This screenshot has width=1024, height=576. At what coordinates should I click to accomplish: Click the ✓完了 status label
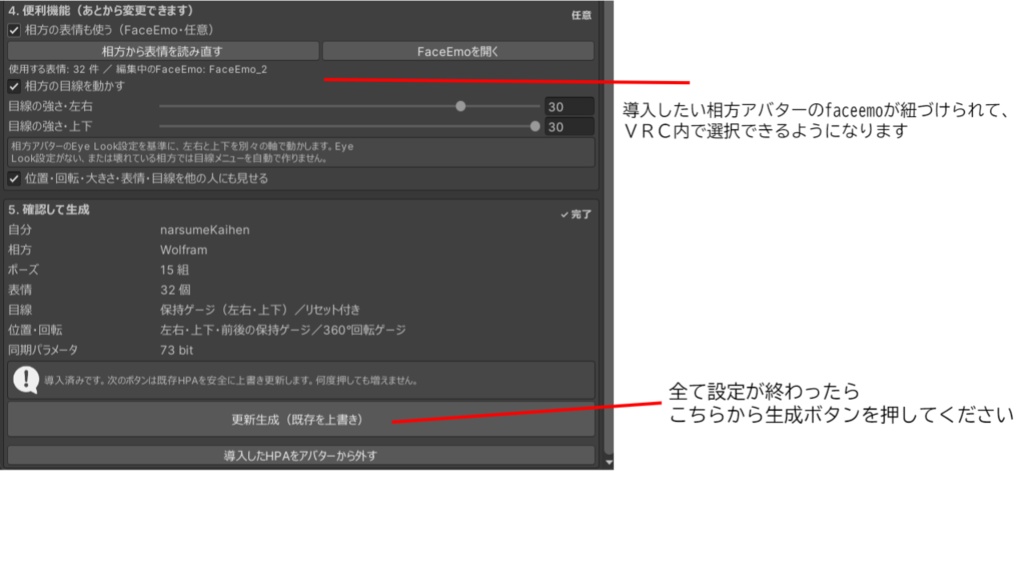576,214
